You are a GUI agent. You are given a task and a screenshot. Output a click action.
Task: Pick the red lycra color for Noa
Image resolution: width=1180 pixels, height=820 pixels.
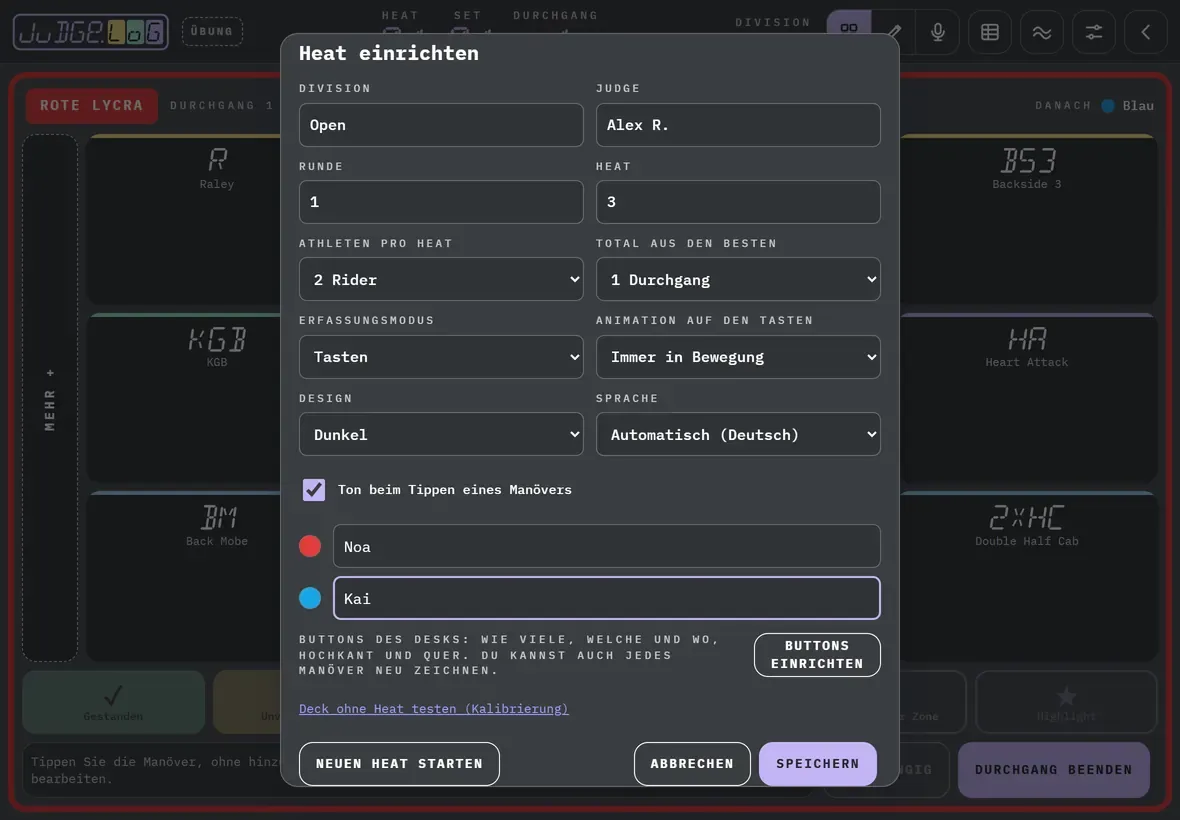click(x=310, y=546)
